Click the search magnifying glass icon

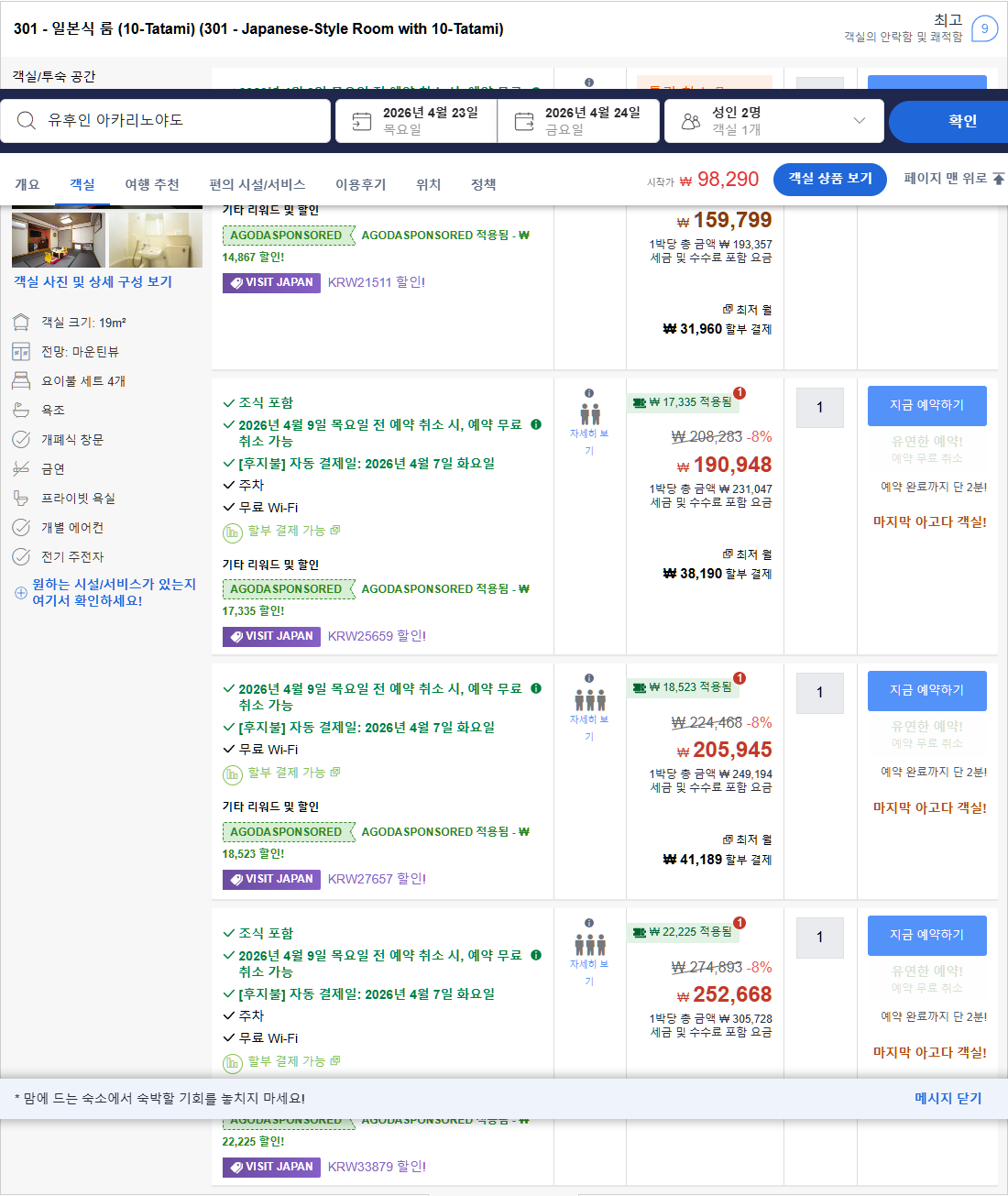click(26, 120)
